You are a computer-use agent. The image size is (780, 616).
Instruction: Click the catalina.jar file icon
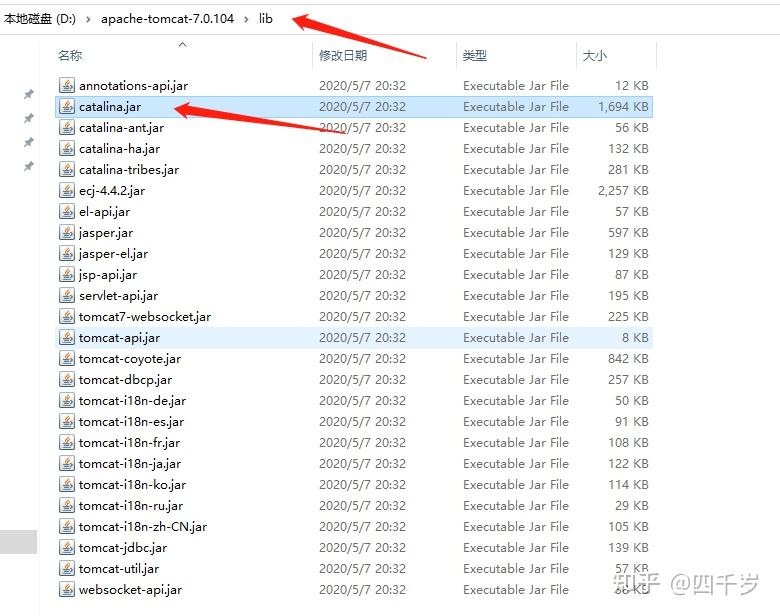[x=67, y=106]
